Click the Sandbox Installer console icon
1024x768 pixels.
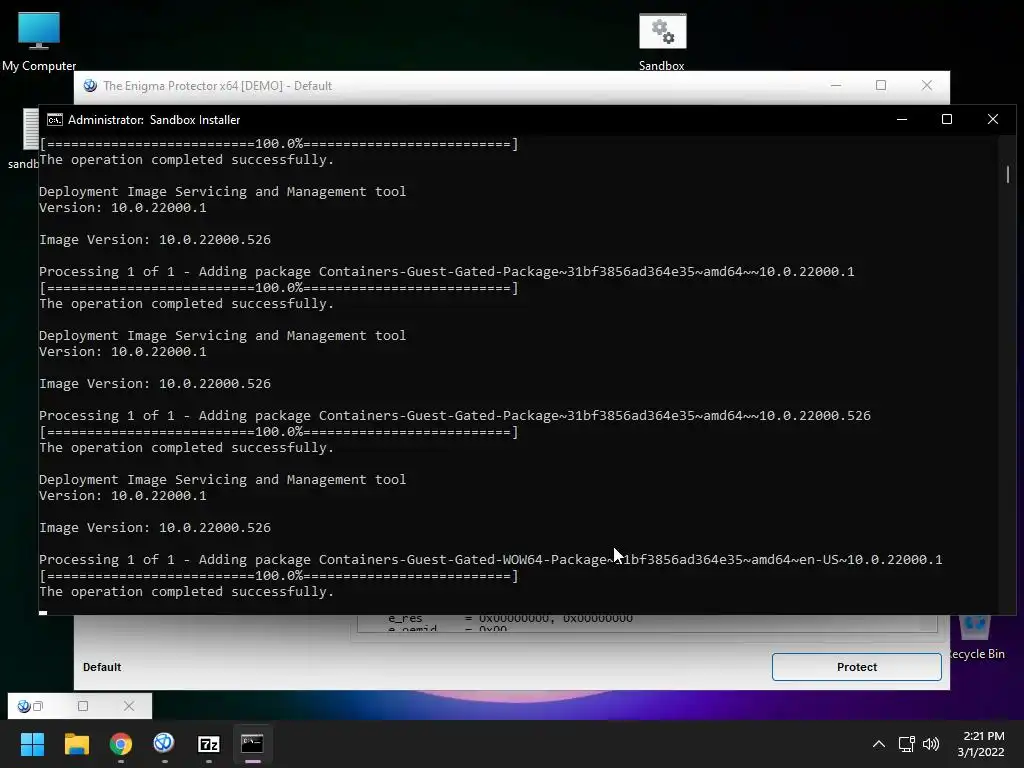(x=55, y=120)
